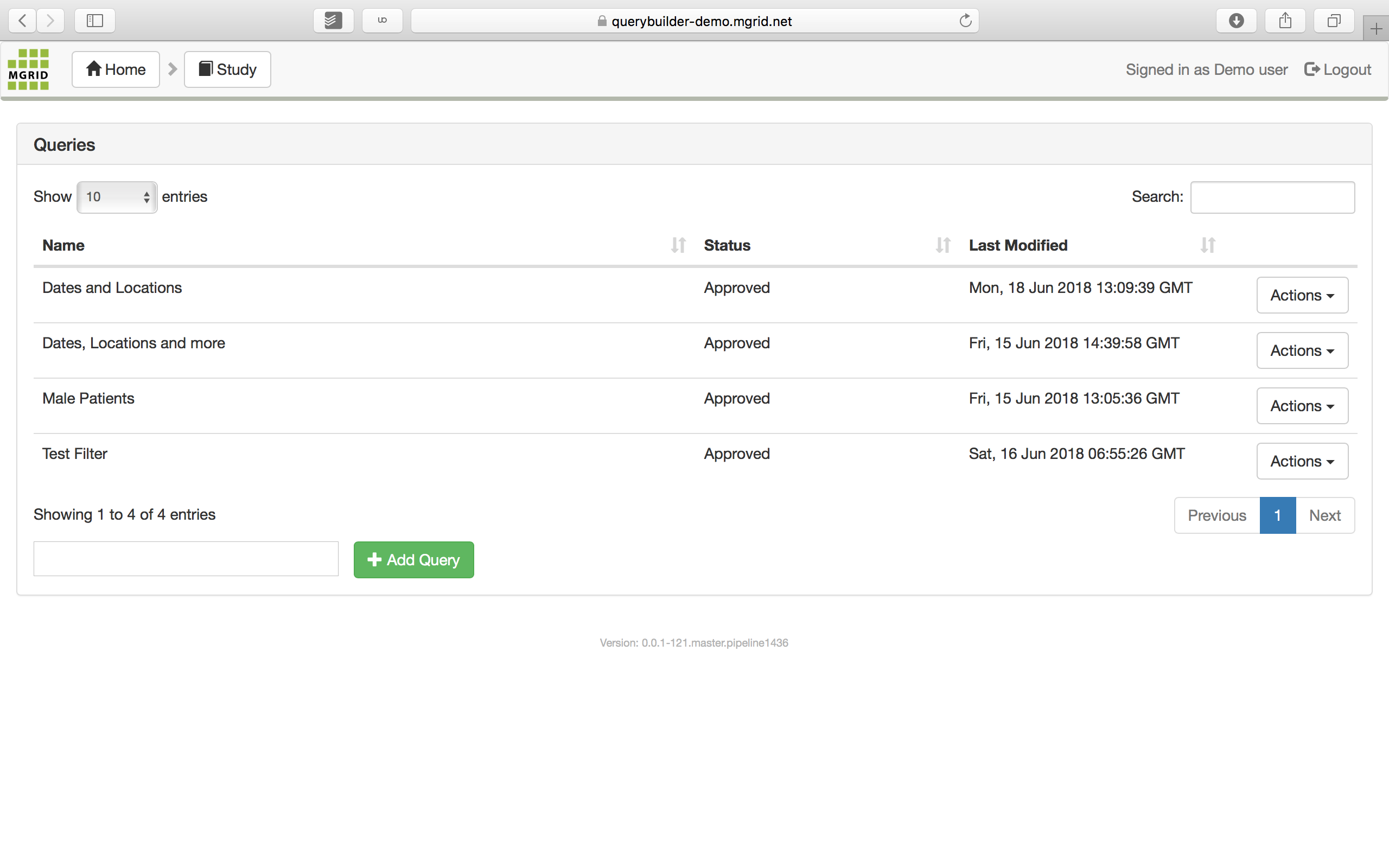Viewport: 1389px width, 868px height.
Task: Add a new tab with plus icon
Action: coord(1376,28)
